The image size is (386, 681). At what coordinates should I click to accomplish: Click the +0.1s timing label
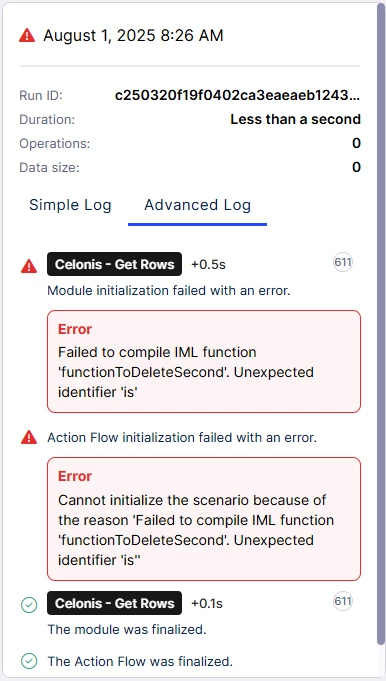coord(207,603)
